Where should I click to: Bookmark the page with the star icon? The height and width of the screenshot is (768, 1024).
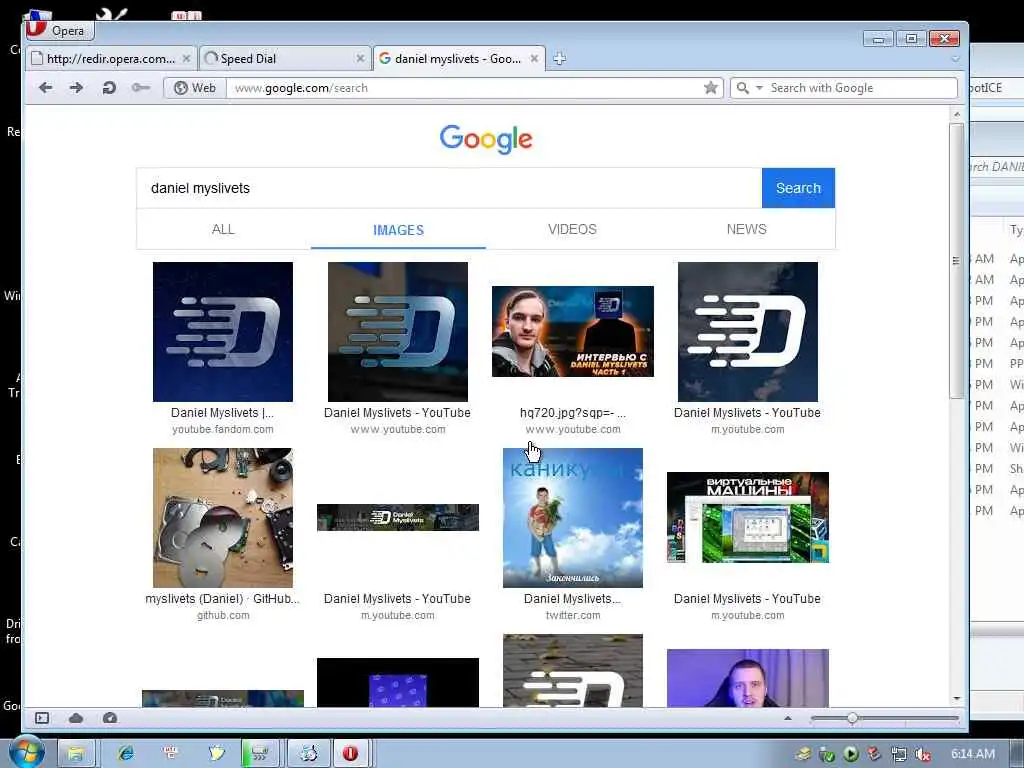[x=711, y=88]
